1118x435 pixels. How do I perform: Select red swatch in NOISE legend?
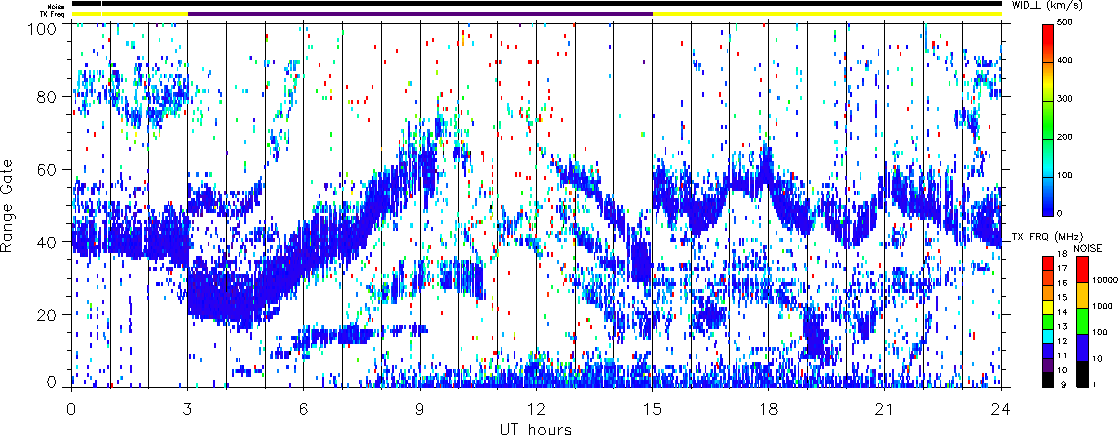tap(1082, 270)
